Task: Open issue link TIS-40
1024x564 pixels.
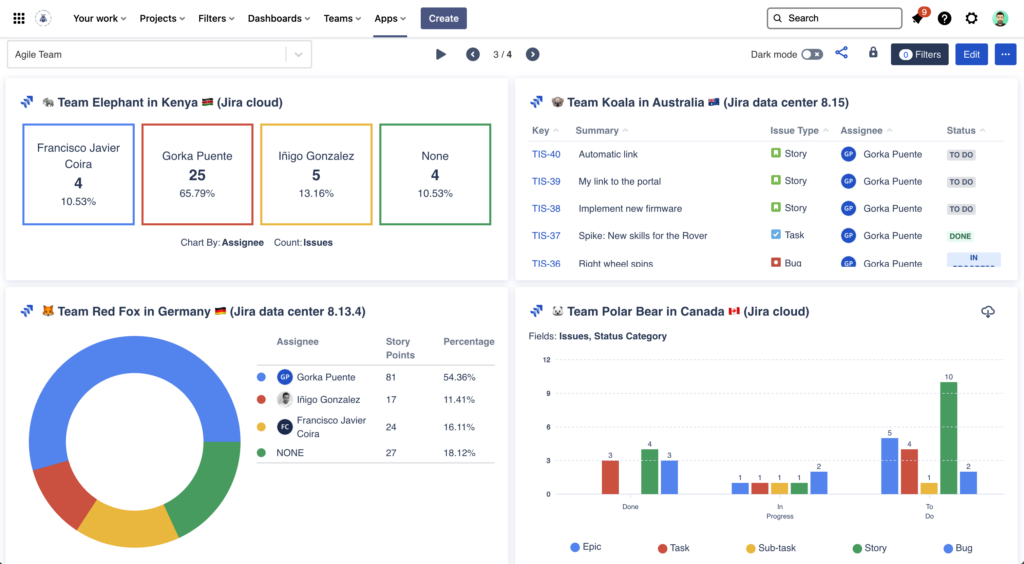Action: 546,154
